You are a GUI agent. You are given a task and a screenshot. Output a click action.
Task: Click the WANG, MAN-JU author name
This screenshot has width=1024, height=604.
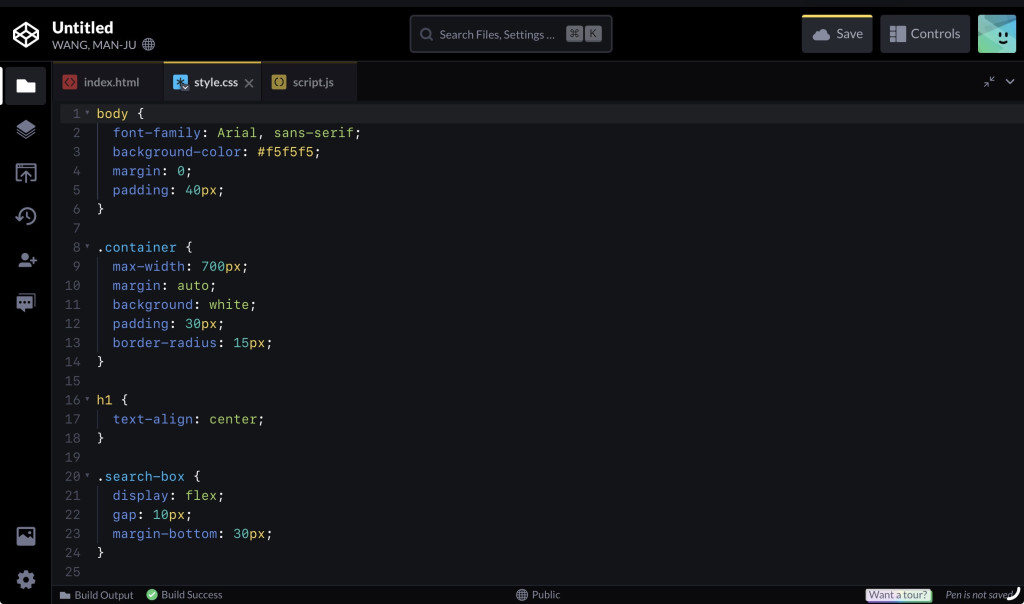pyautogui.click(x=94, y=45)
